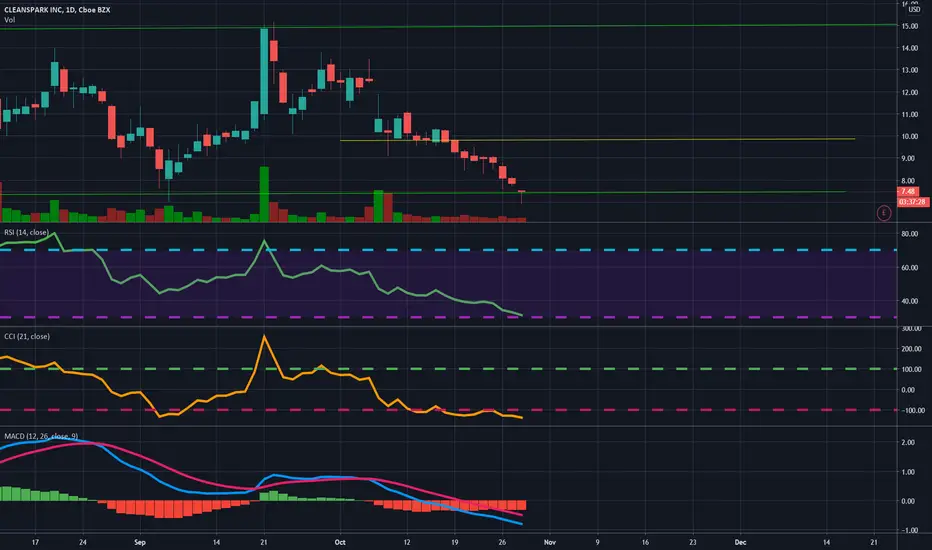
Task: Click the 2.00 MACD scale label
Action: click(908, 443)
